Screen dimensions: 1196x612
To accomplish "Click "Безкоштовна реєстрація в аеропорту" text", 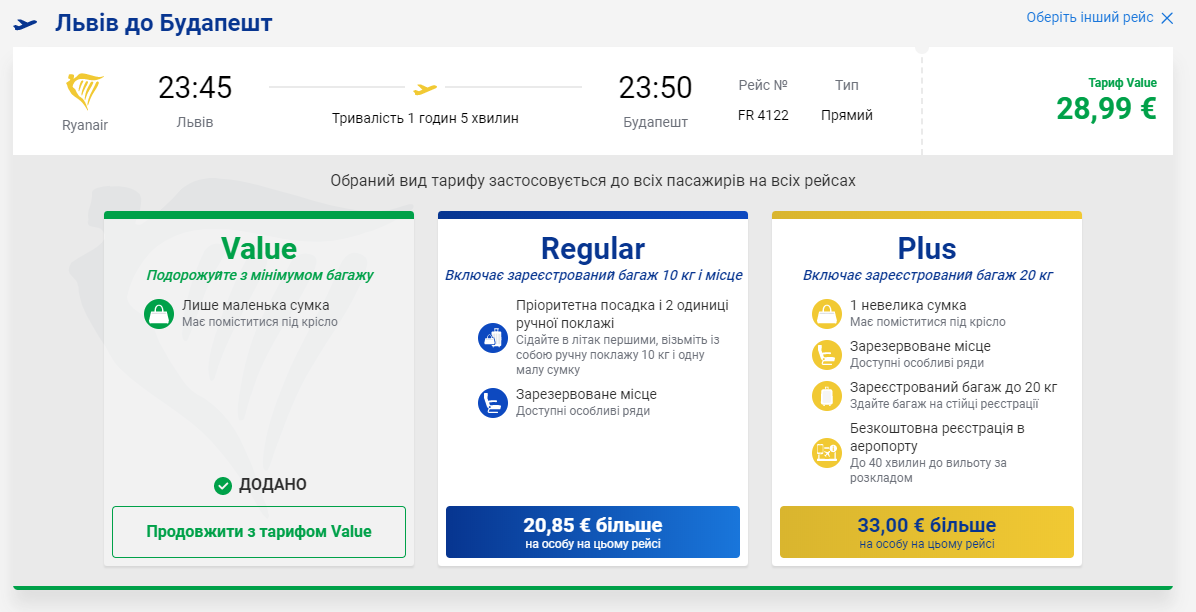I will pos(937,436).
